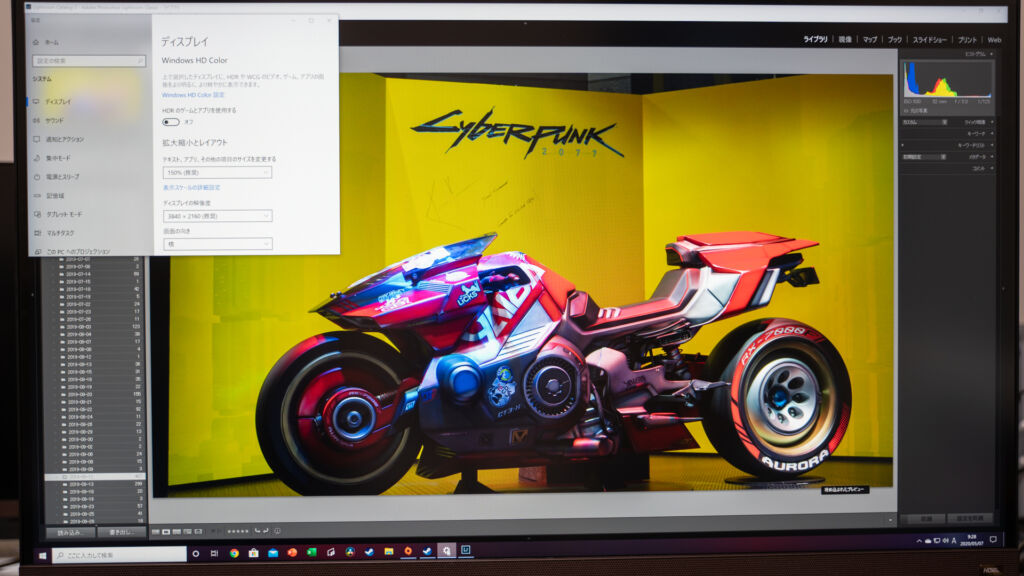Open the Windows notification center icon

tap(993, 539)
